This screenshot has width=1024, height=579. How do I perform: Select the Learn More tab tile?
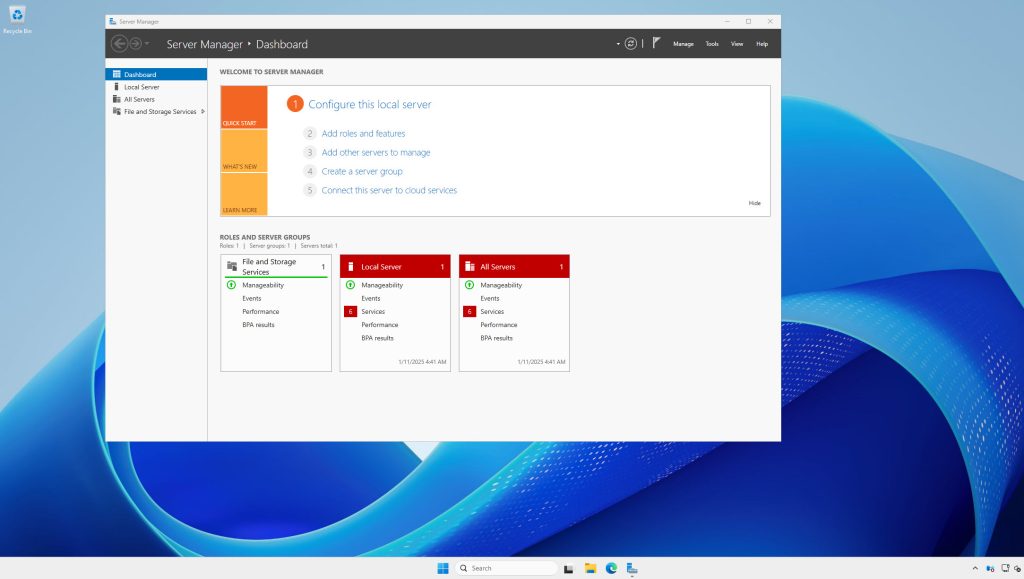244,194
